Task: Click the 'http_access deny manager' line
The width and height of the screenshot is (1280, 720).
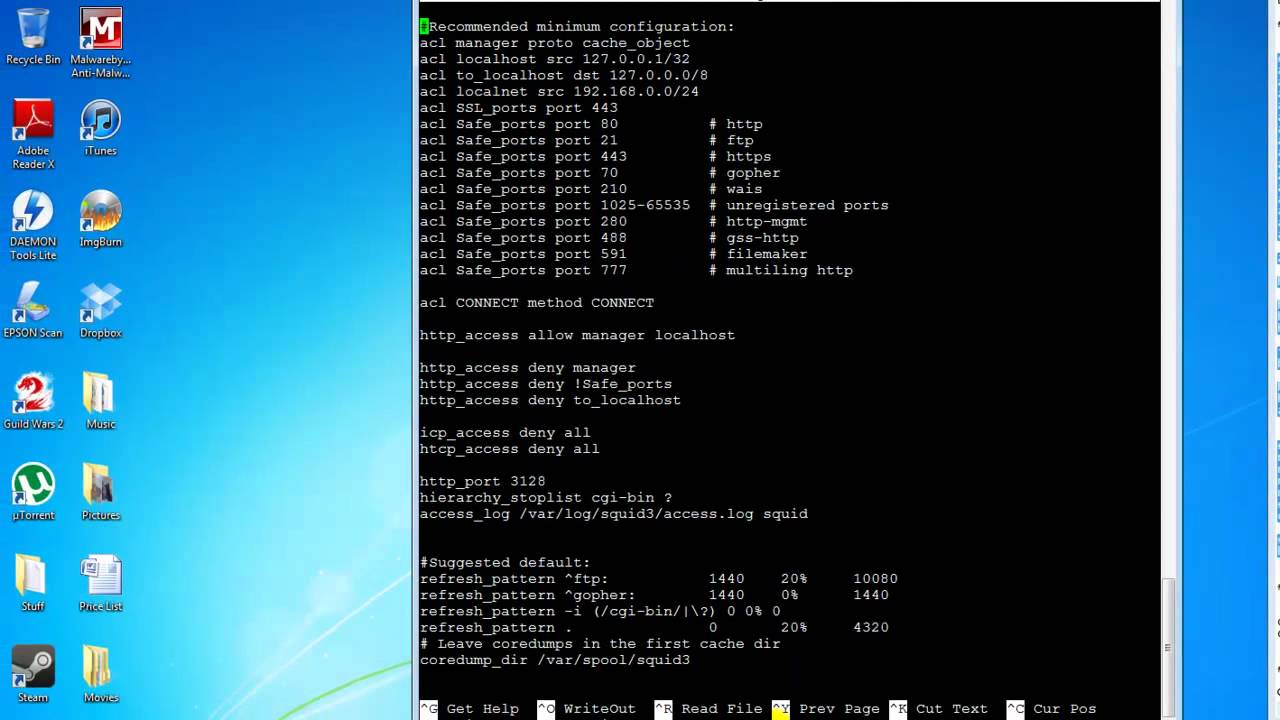Action: point(527,368)
